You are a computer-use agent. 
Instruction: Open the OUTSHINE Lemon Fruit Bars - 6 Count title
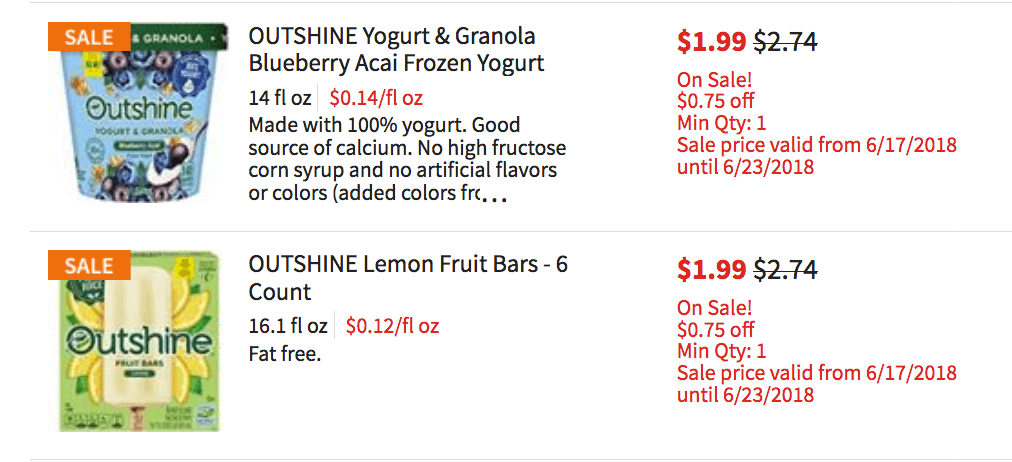point(408,278)
